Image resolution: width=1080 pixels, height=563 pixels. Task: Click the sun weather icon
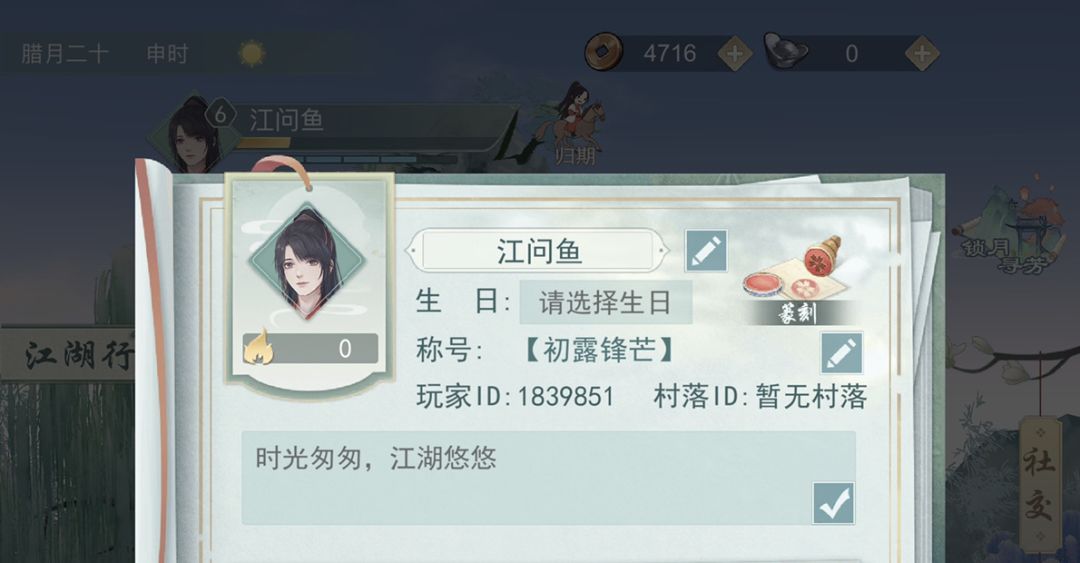pyautogui.click(x=251, y=53)
